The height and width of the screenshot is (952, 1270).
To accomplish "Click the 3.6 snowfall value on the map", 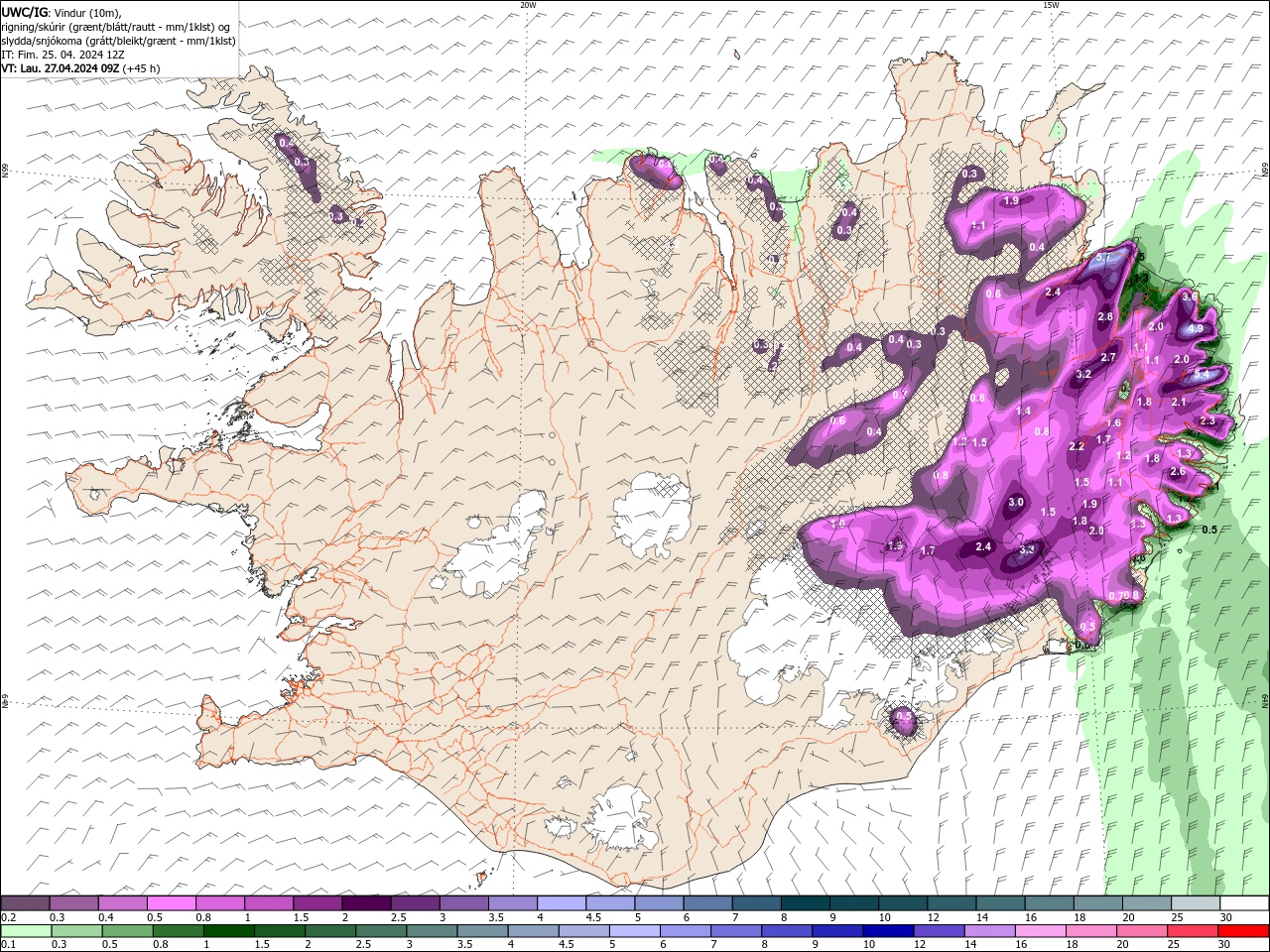I will pyautogui.click(x=1191, y=296).
